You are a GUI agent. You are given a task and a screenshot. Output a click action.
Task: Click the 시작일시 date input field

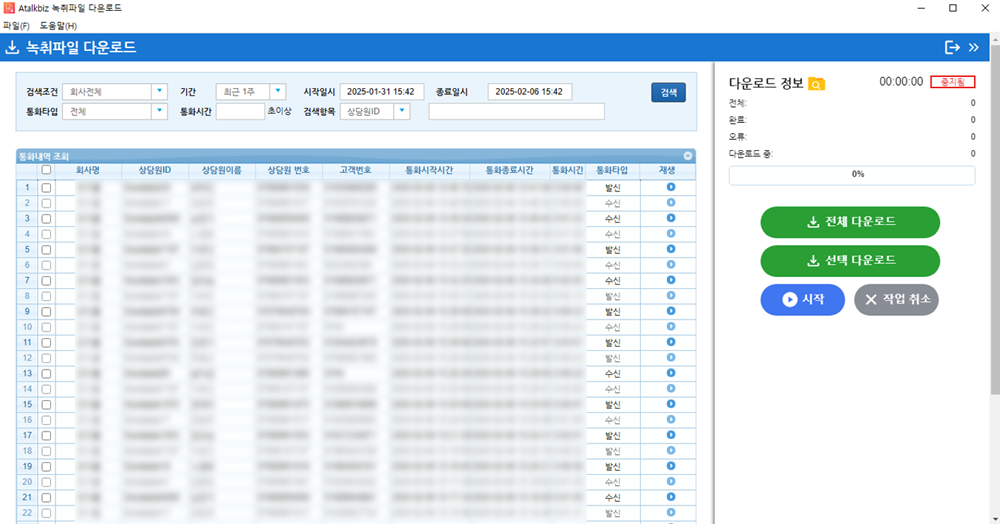point(382,92)
